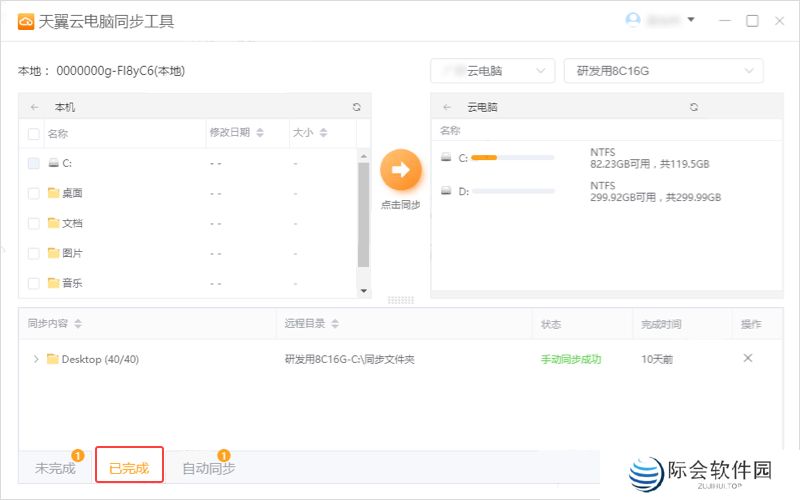Go back in the 云电脑 panel
This screenshot has width=800, height=500.
pos(447,107)
